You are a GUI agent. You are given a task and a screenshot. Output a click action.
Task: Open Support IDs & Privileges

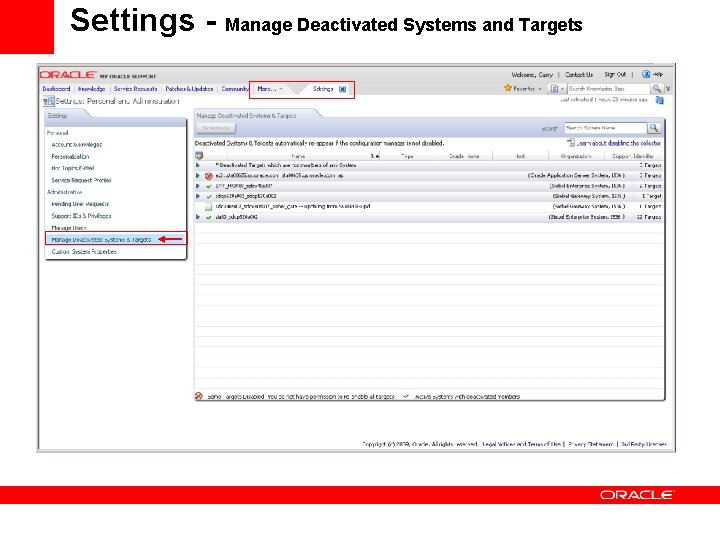point(81,216)
